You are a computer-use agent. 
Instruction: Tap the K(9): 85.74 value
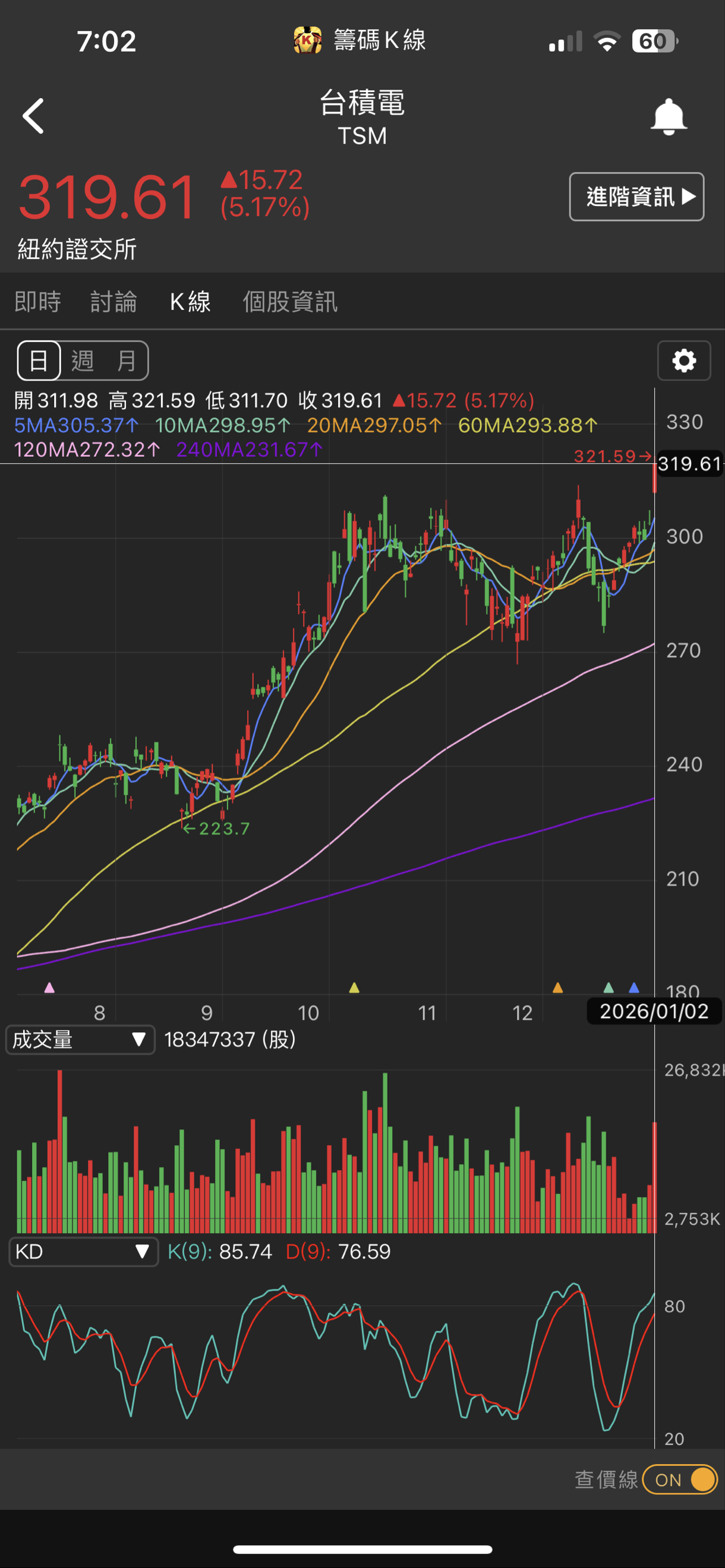tap(219, 1251)
